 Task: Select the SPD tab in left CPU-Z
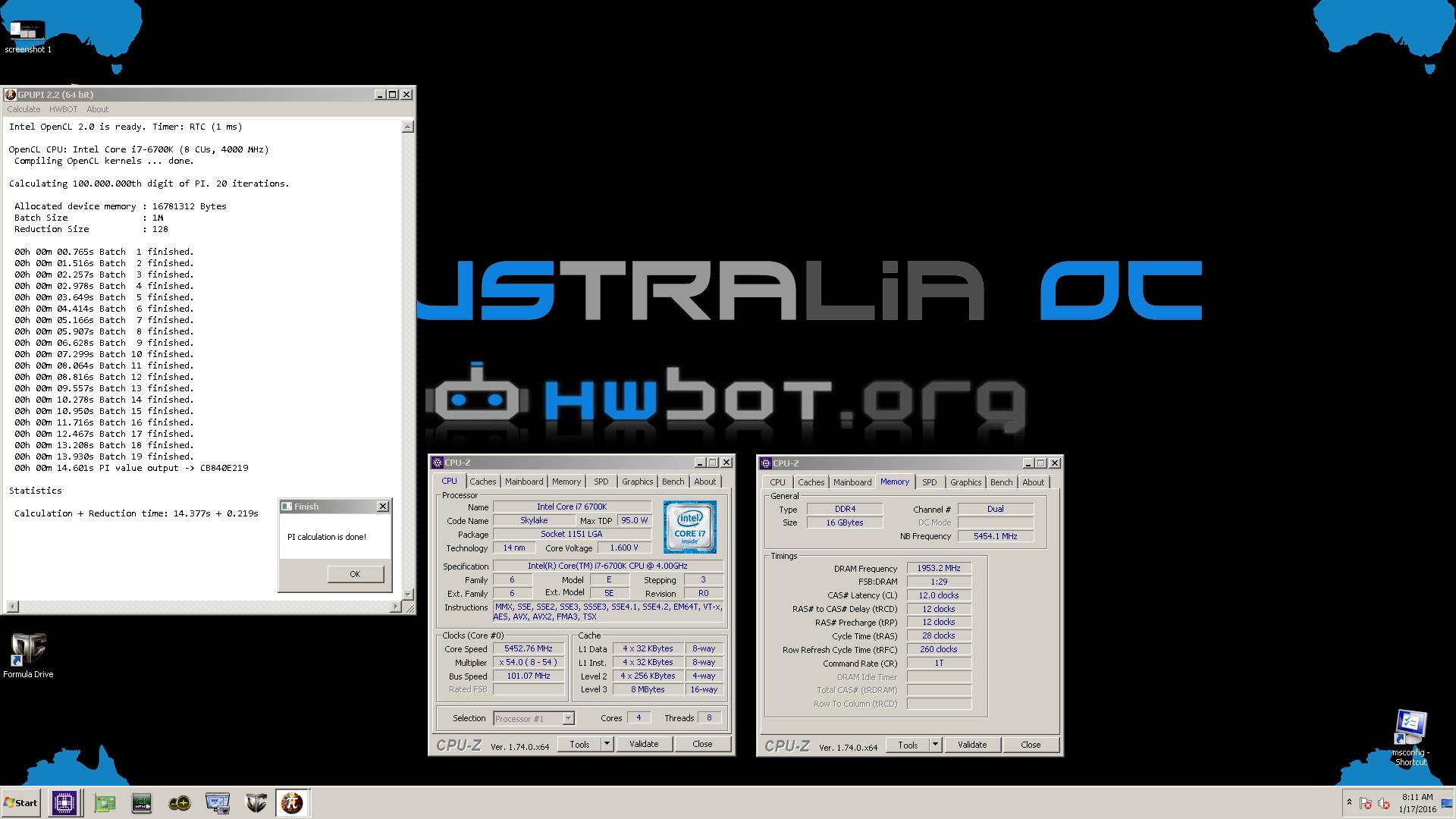[x=601, y=482]
